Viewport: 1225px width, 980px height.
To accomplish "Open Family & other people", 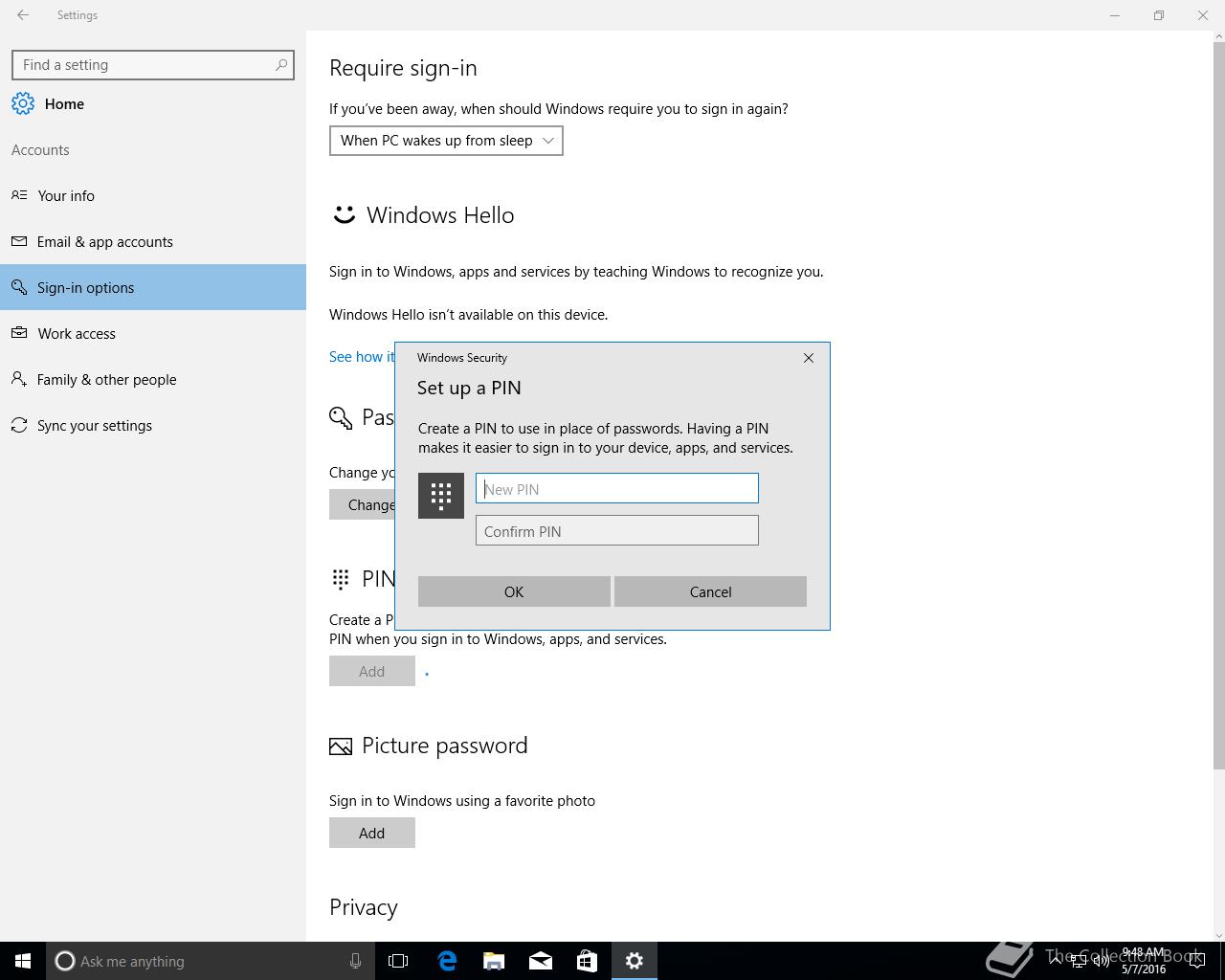I will click(153, 379).
